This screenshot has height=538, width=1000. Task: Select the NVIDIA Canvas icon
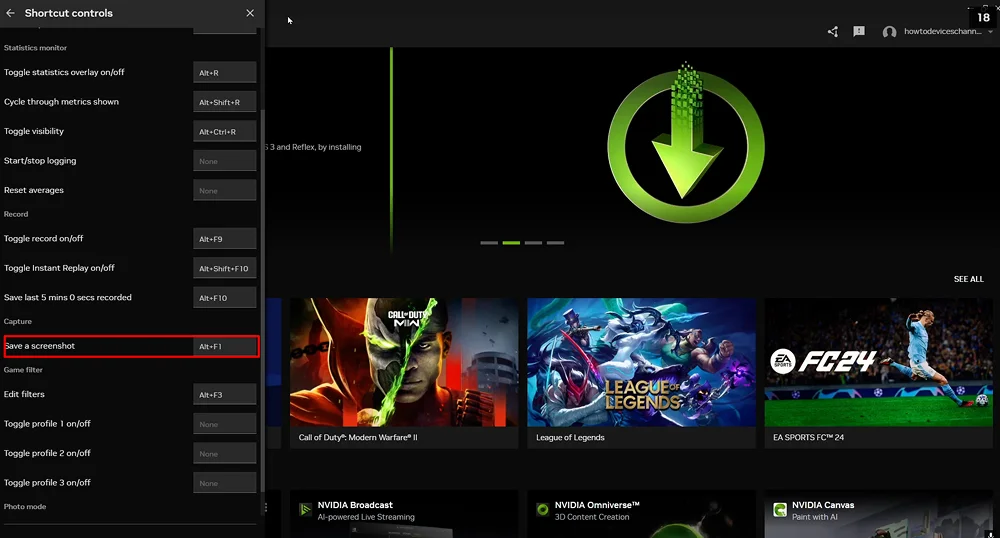click(x=779, y=510)
